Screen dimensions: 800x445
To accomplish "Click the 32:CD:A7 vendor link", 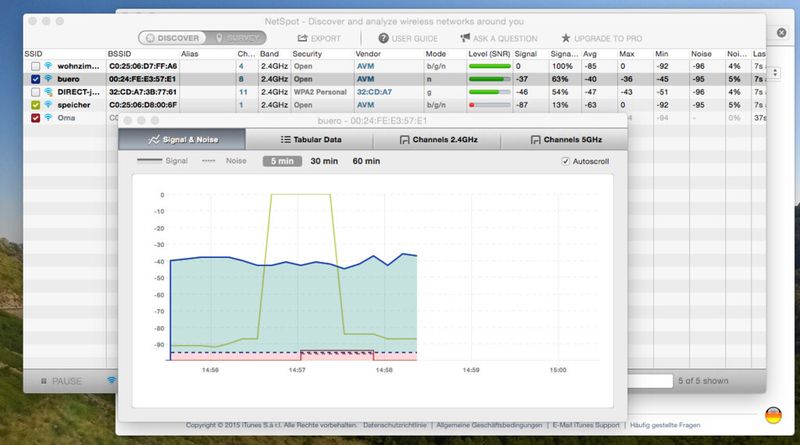I will [374, 92].
